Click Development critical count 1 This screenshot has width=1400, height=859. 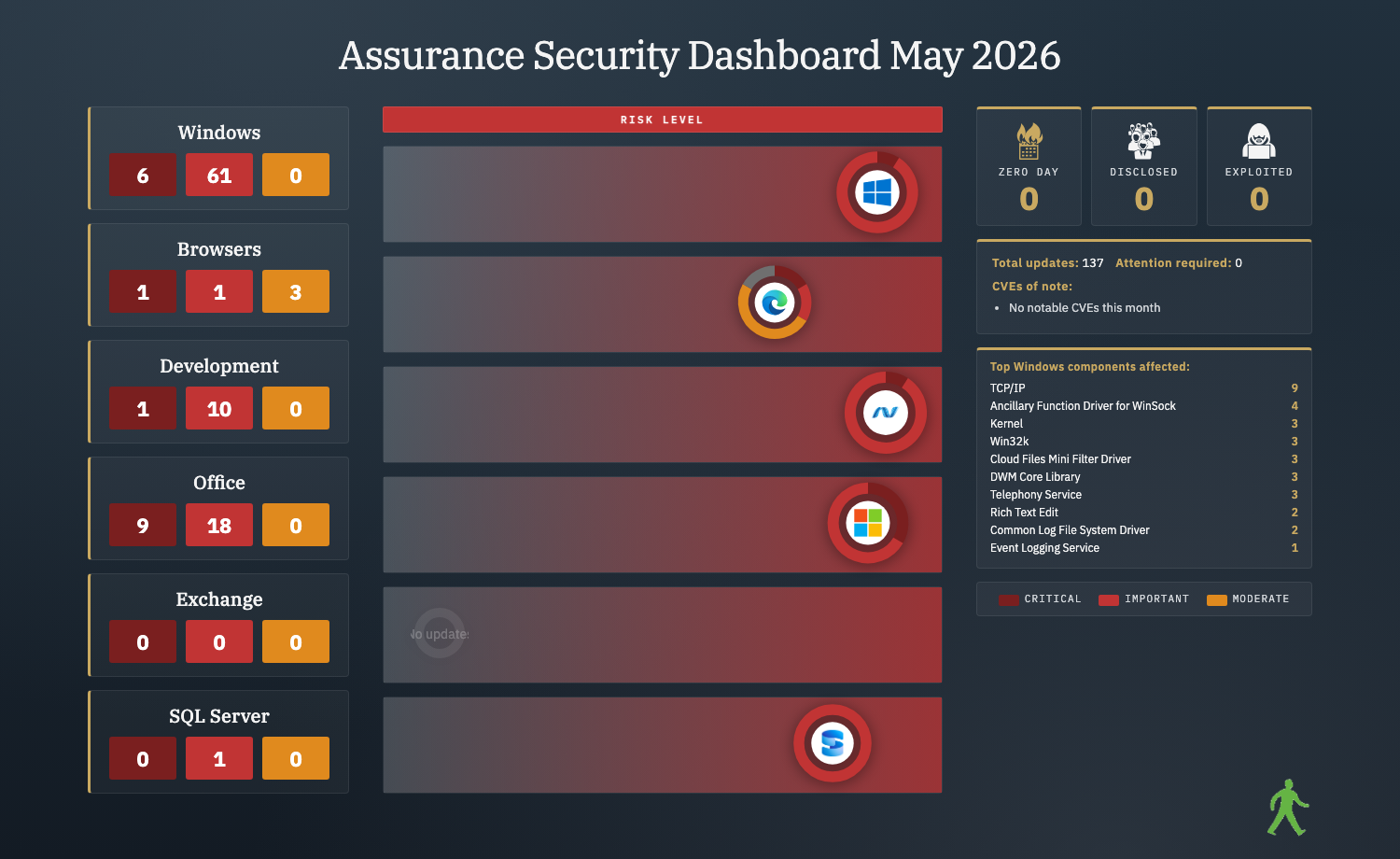pos(143,408)
